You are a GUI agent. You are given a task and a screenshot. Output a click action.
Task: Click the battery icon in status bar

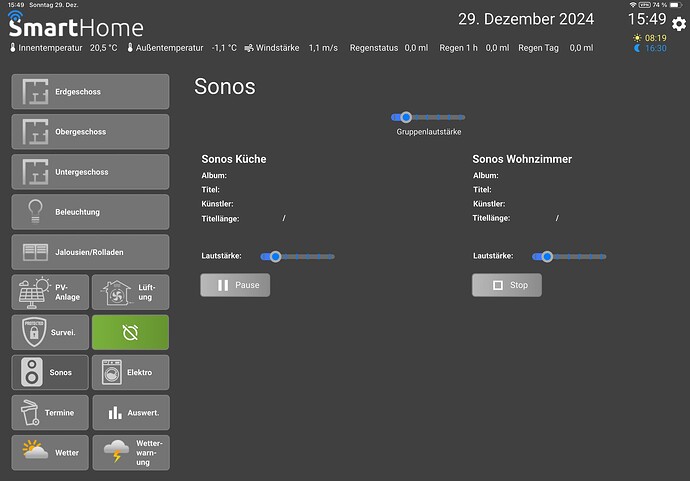676,5
